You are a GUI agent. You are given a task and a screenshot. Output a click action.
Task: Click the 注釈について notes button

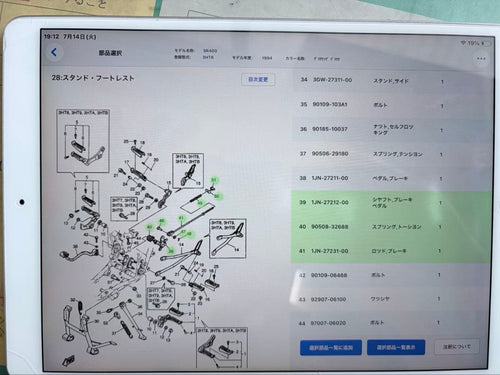click(457, 347)
